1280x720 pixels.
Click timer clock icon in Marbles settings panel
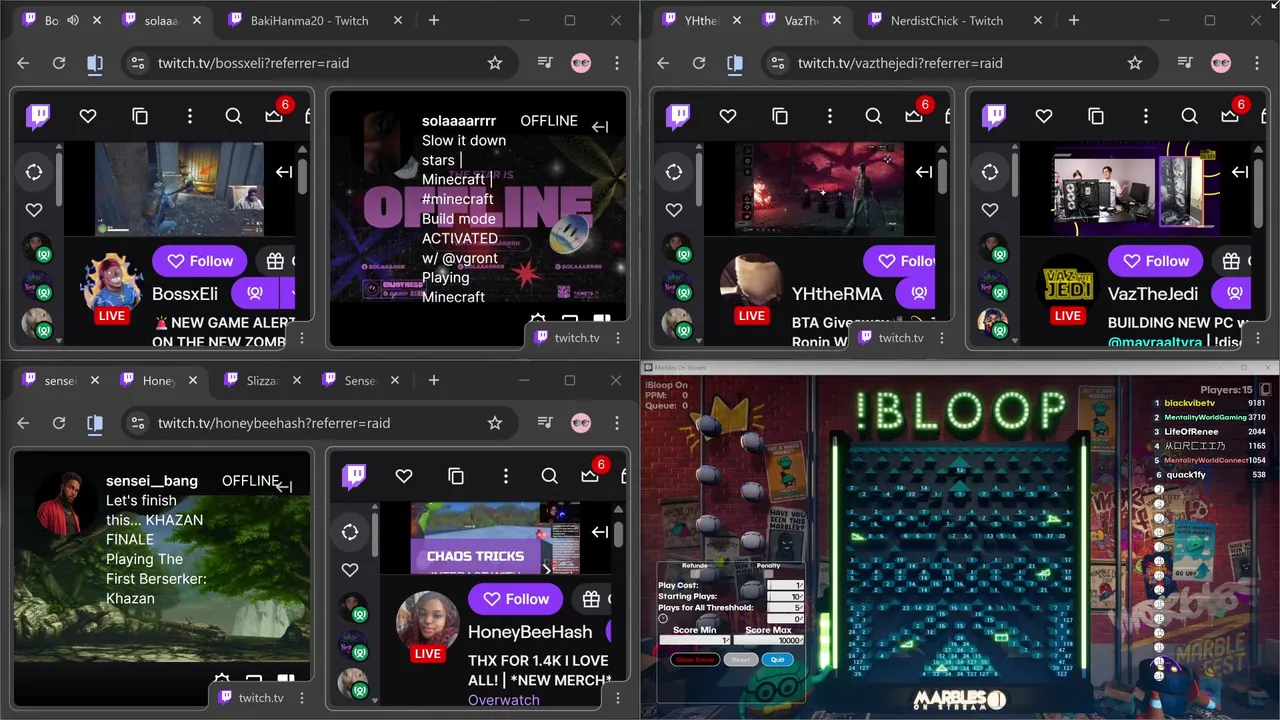663,619
